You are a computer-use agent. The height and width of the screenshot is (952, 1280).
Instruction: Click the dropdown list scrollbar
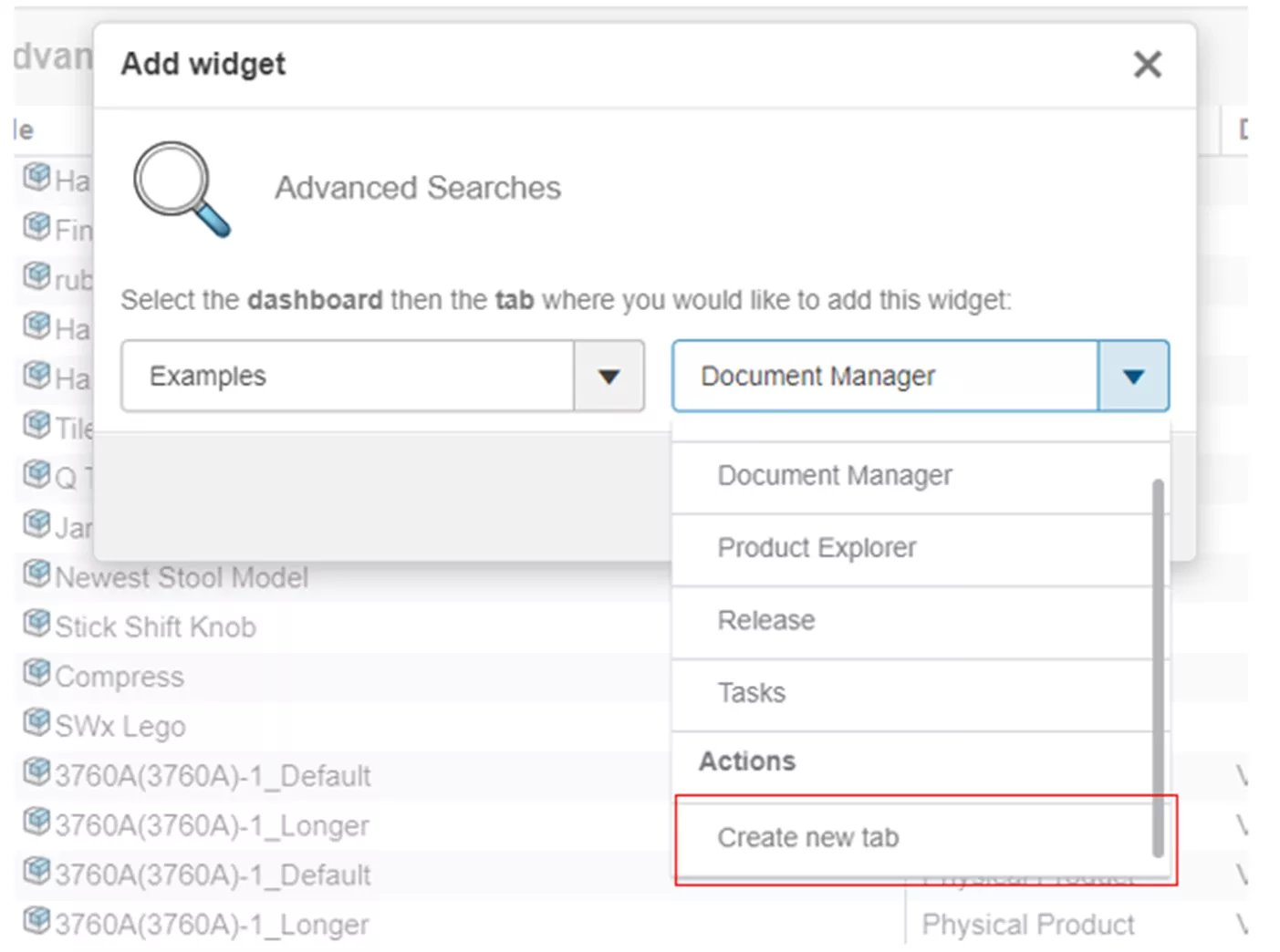(1158, 667)
